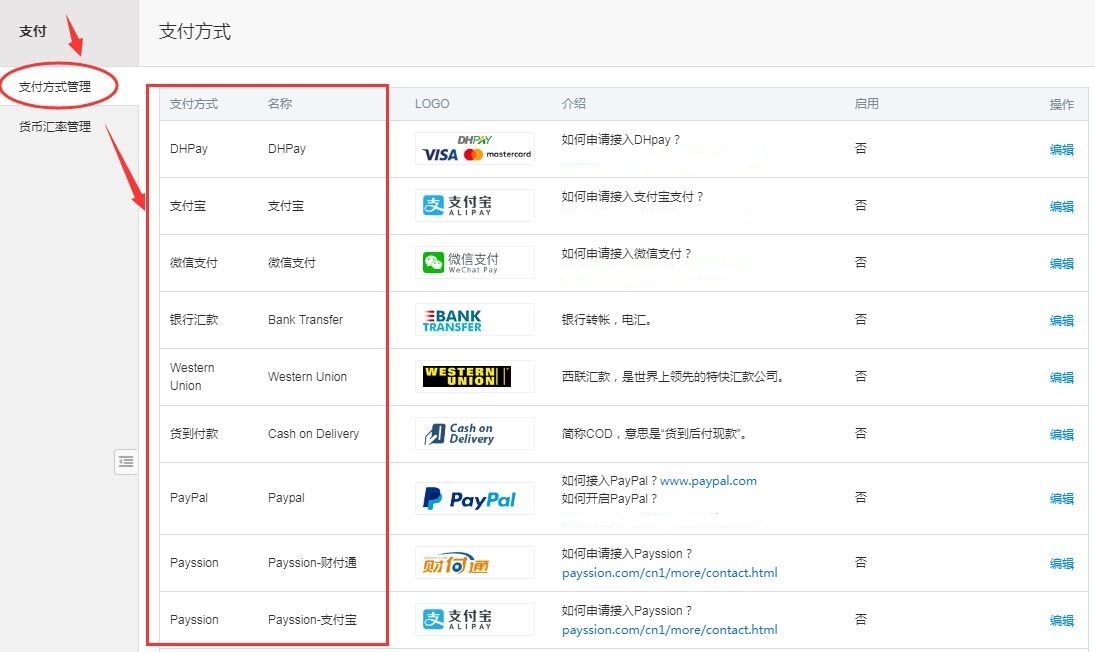Viewport: 1095px width, 652px height.
Task: Collapse the sidebar using the toggle icon
Action: tap(126, 461)
